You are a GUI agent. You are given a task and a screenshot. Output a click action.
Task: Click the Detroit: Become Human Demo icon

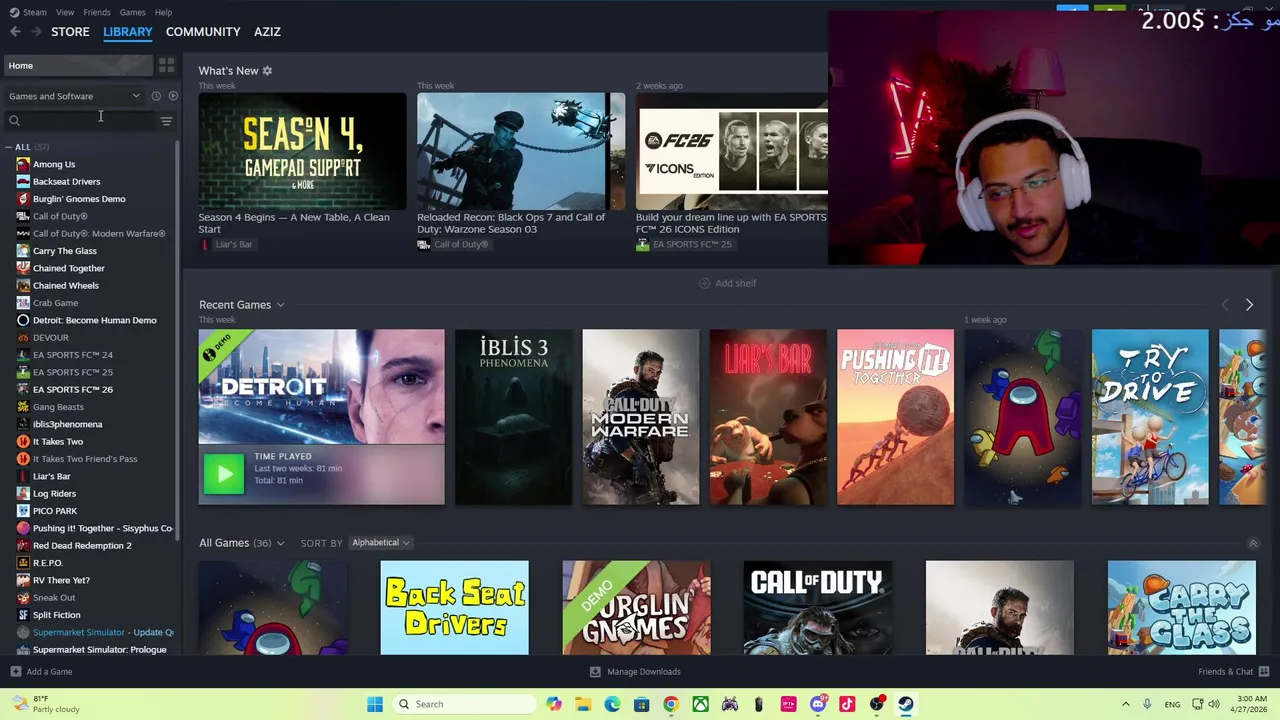point(23,320)
